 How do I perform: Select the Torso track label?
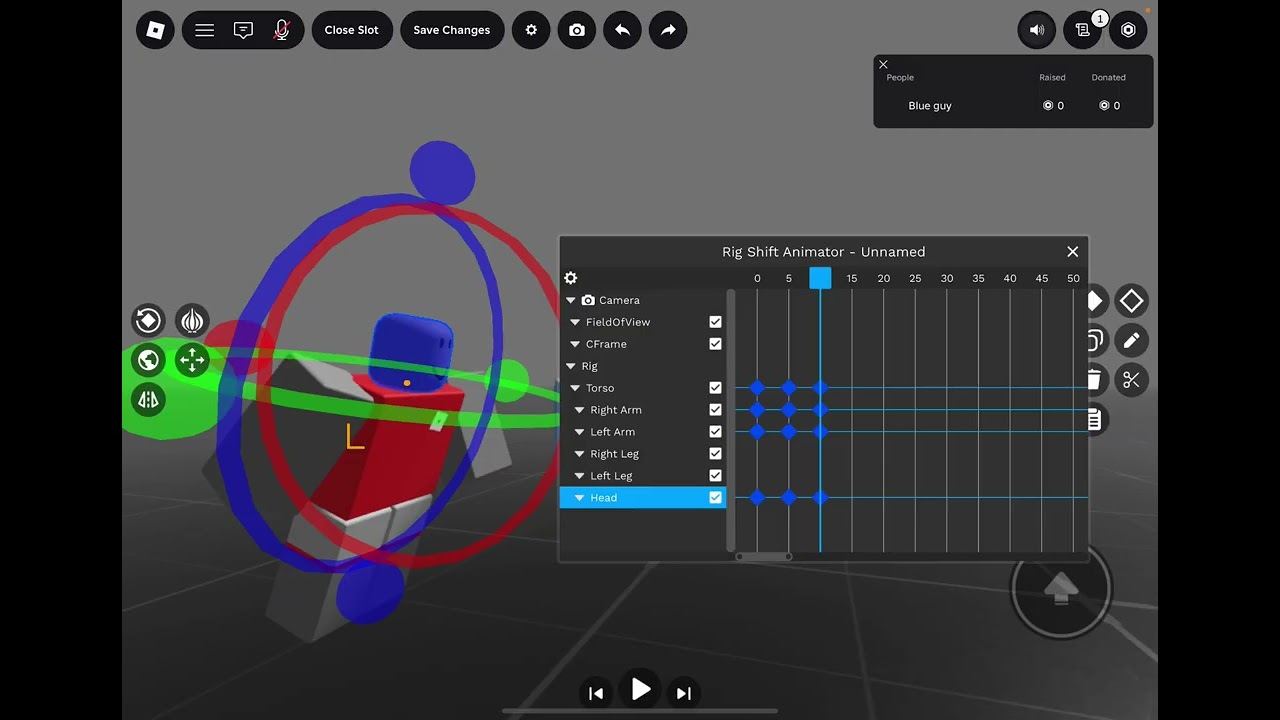click(600, 388)
